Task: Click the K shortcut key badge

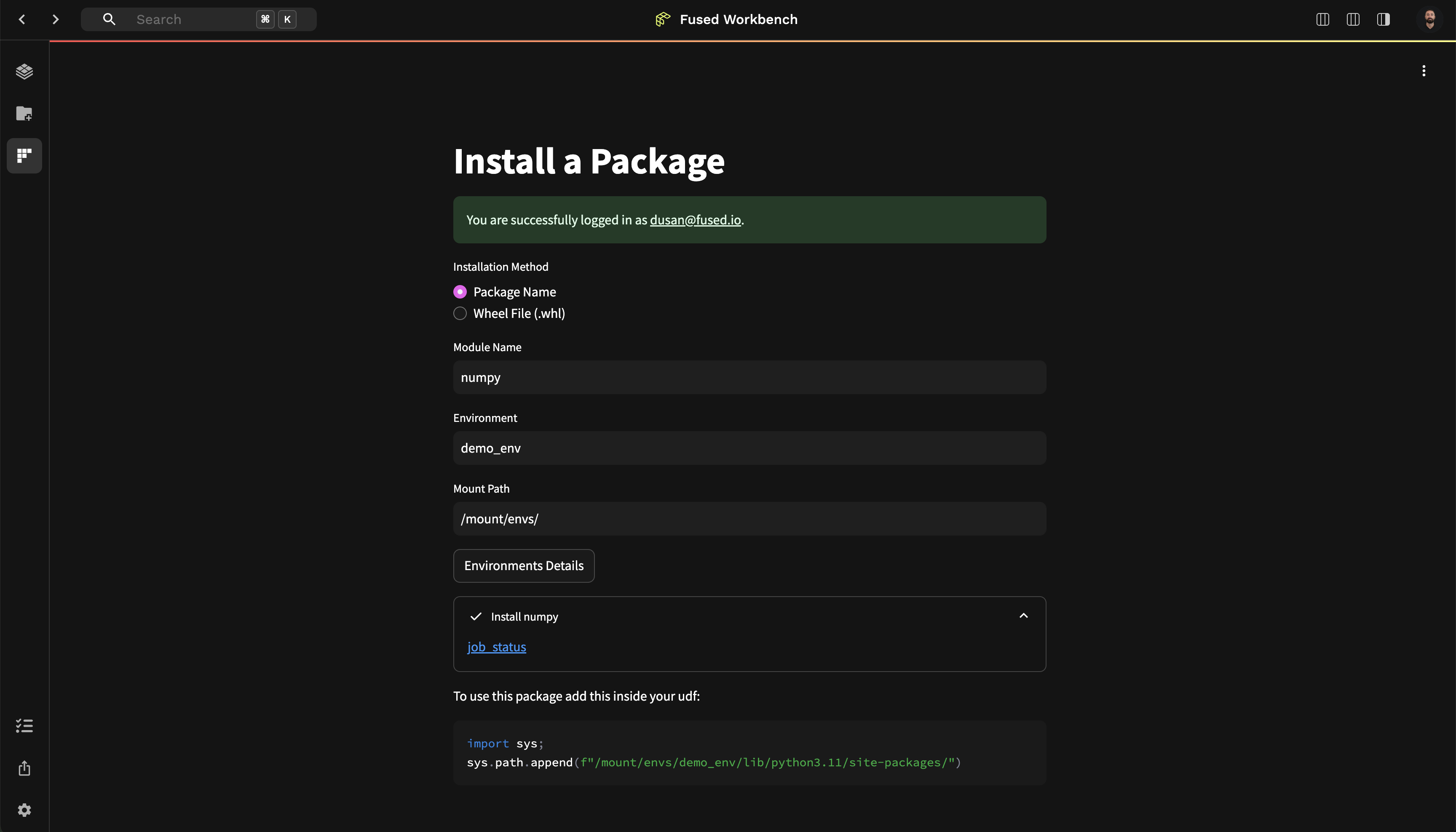Action: tap(288, 19)
